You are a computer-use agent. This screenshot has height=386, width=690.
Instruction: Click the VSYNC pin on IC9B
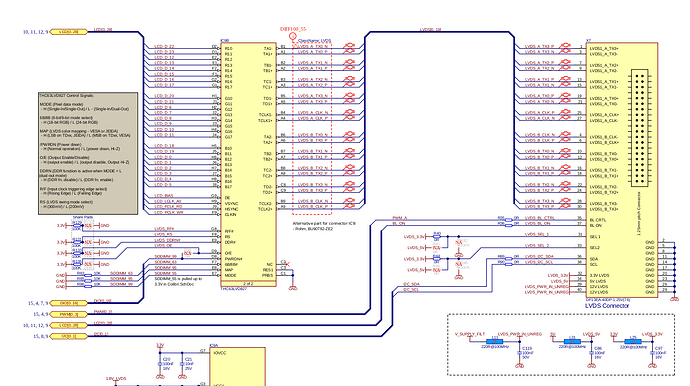click(231, 204)
